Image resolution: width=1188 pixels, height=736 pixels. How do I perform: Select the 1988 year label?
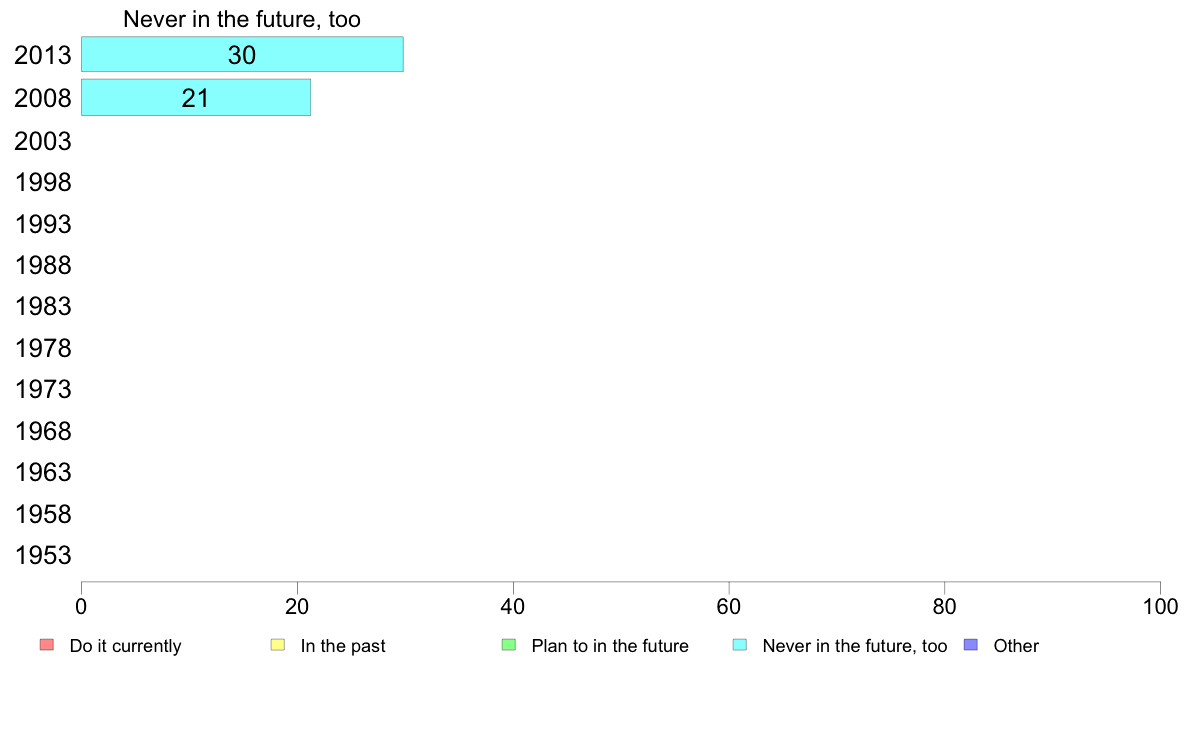click(x=42, y=265)
